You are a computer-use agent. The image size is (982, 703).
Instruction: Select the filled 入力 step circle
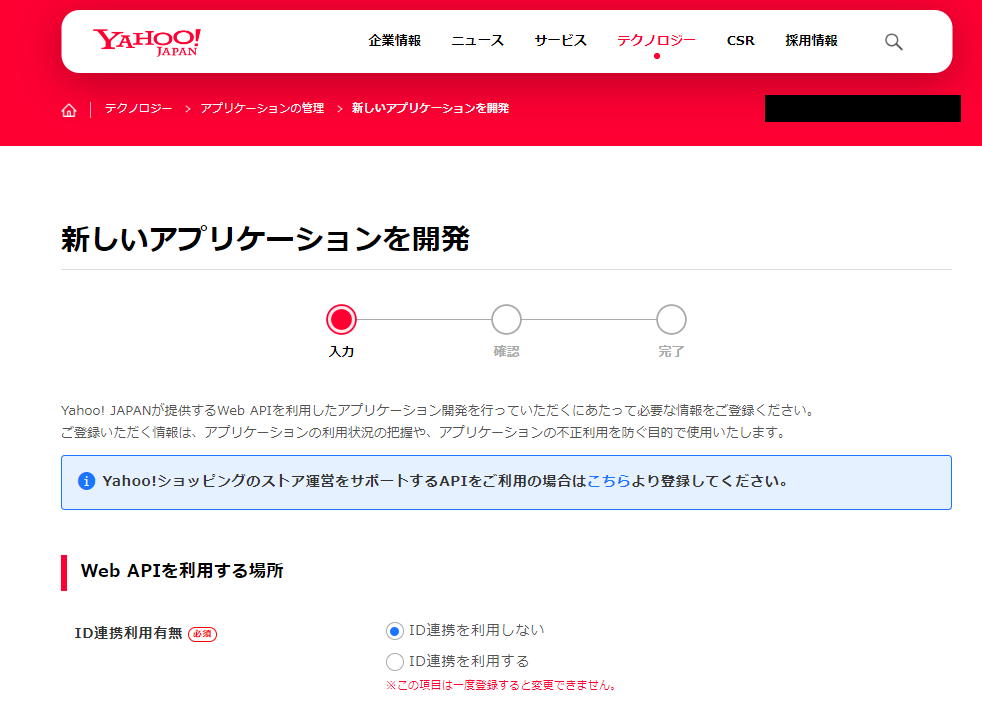click(x=342, y=320)
